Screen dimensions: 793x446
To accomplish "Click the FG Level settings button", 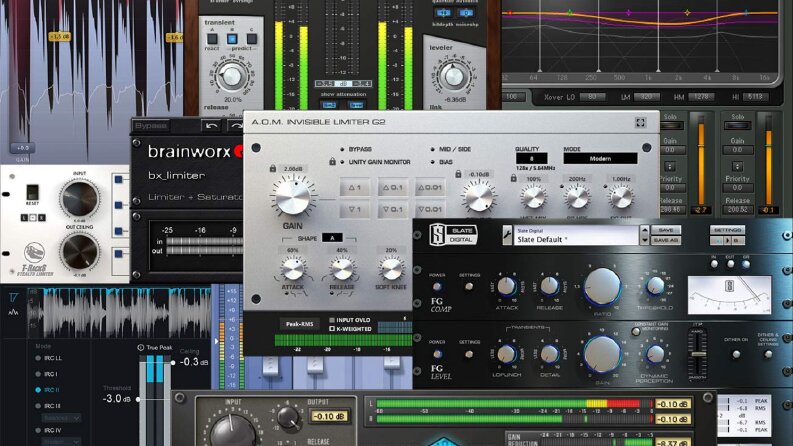I will pos(469,354).
